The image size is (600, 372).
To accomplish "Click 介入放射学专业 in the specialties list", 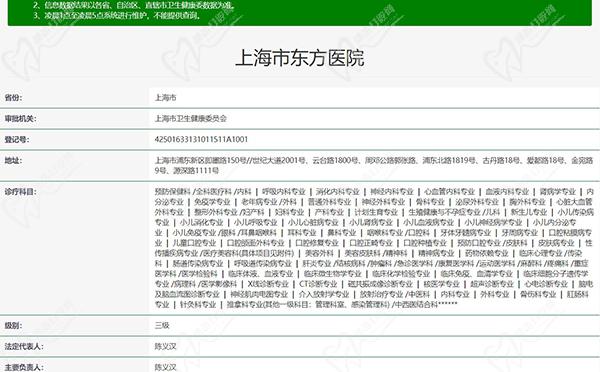I will click(324, 295).
